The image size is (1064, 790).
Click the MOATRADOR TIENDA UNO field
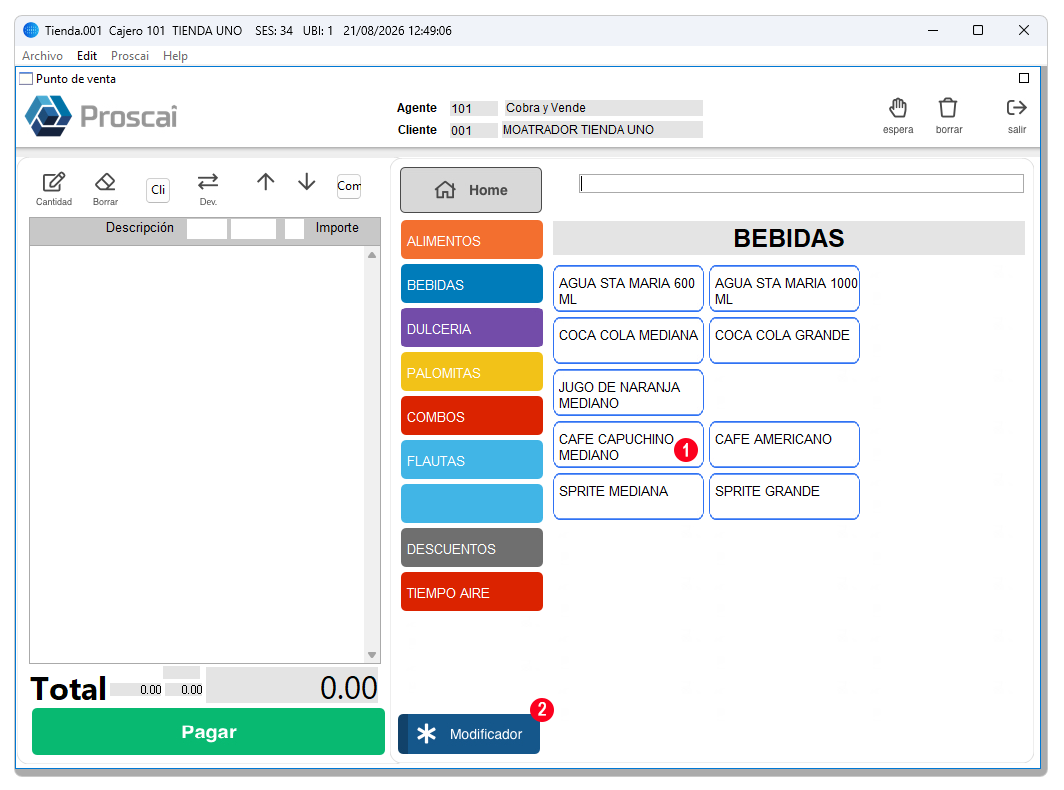tap(602, 130)
